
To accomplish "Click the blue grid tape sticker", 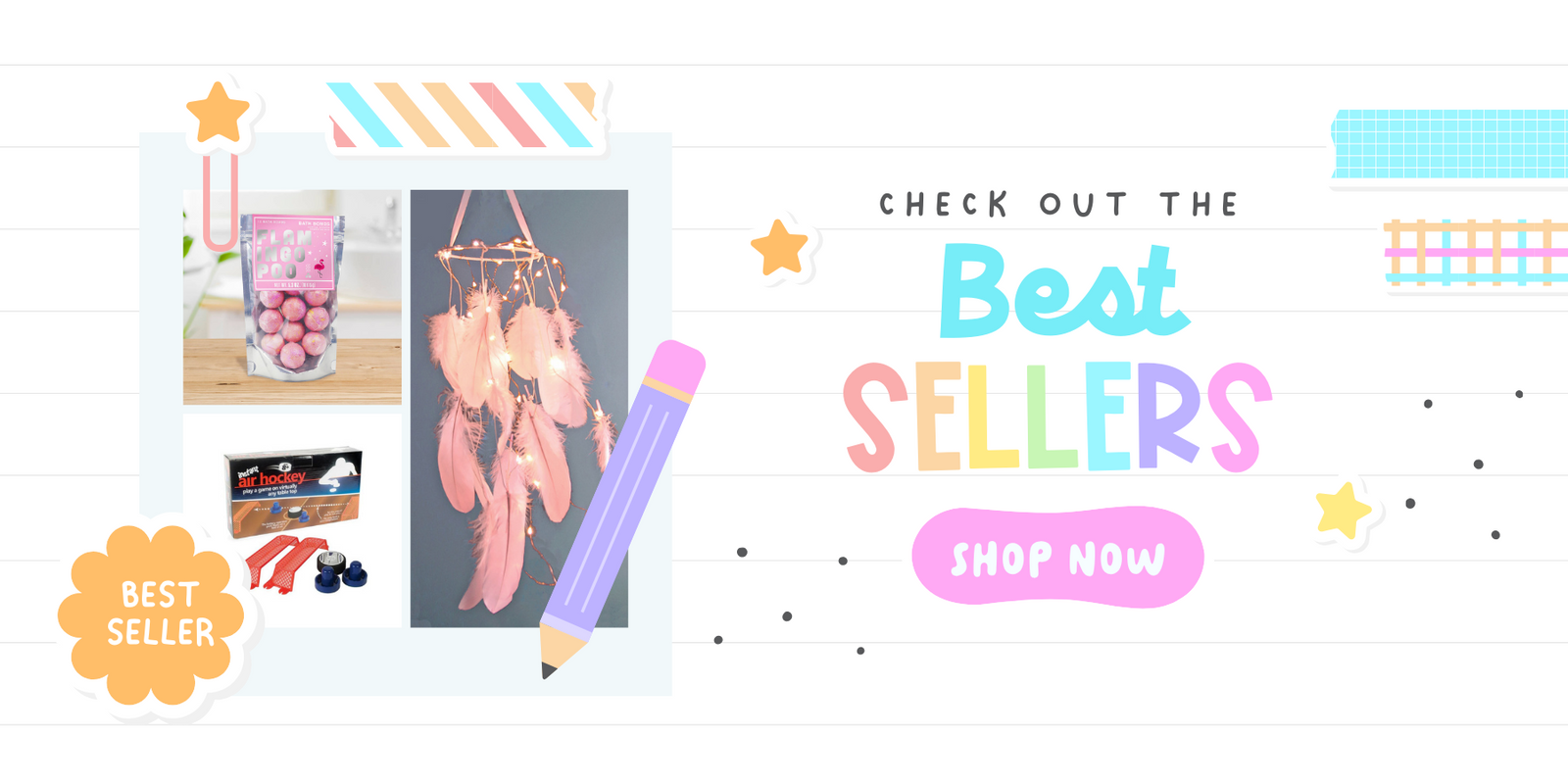I will [1449, 144].
